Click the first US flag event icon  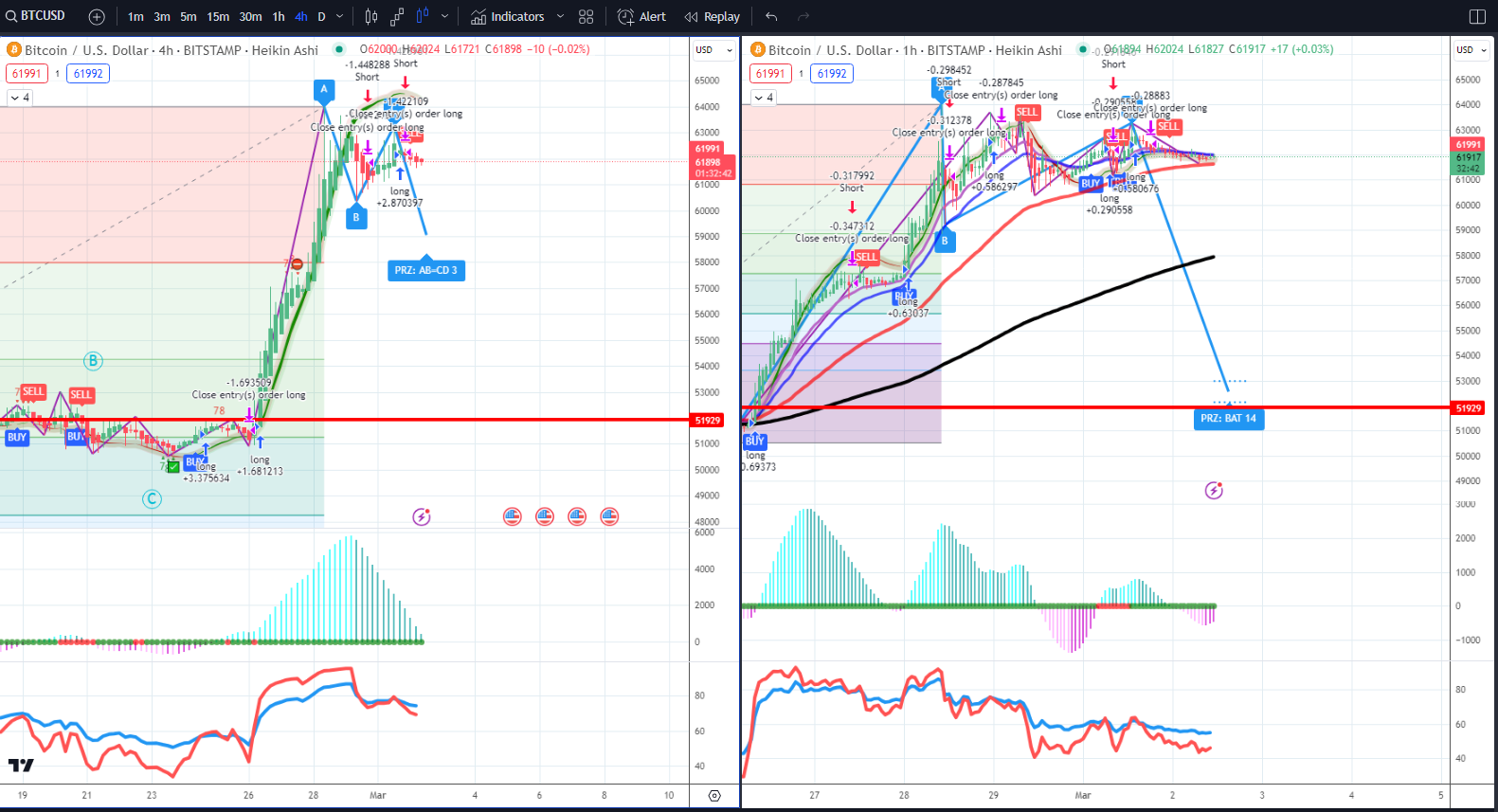(513, 516)
